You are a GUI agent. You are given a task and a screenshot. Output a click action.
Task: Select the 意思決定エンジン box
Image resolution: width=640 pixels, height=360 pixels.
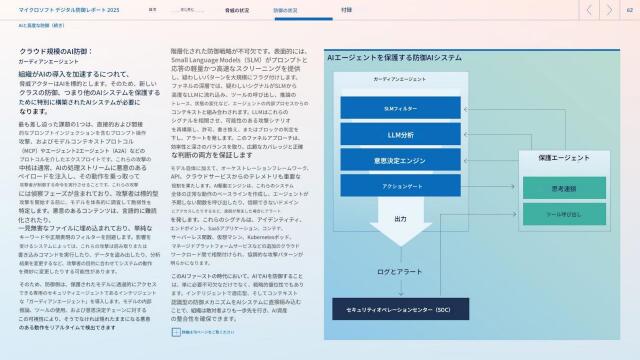pos(400,160)
